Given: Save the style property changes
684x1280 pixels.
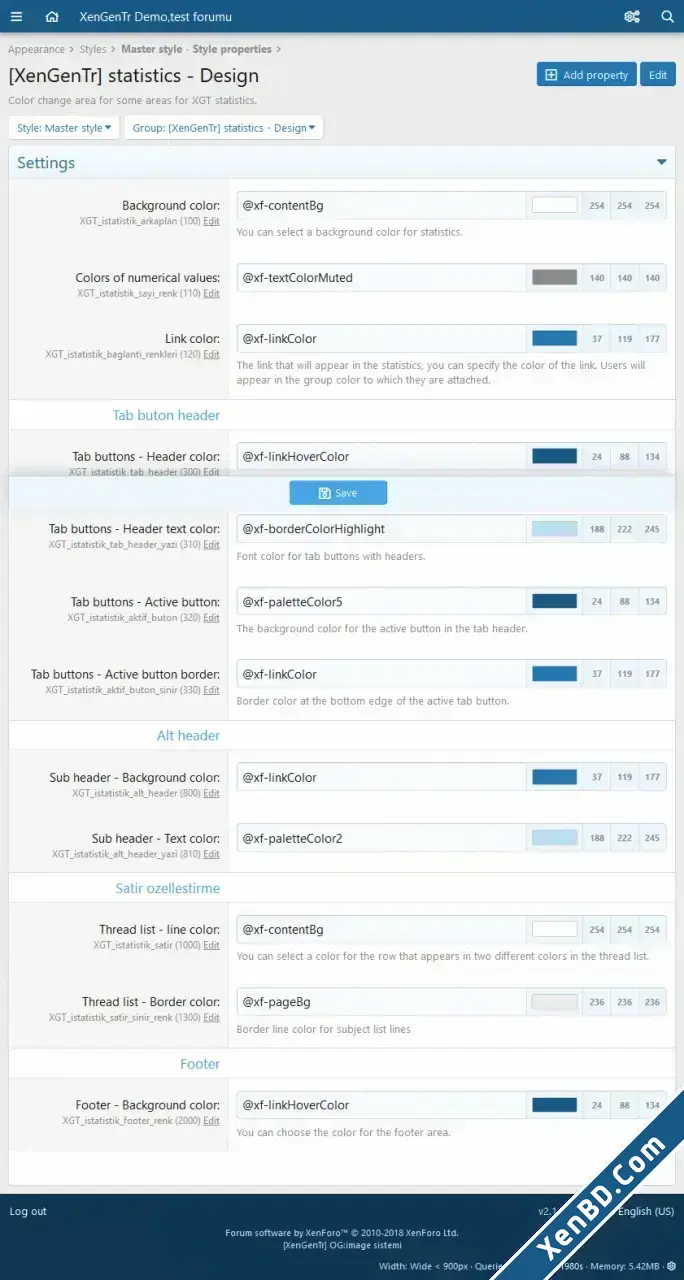Looking at the screenshot, I should point(338,493).
